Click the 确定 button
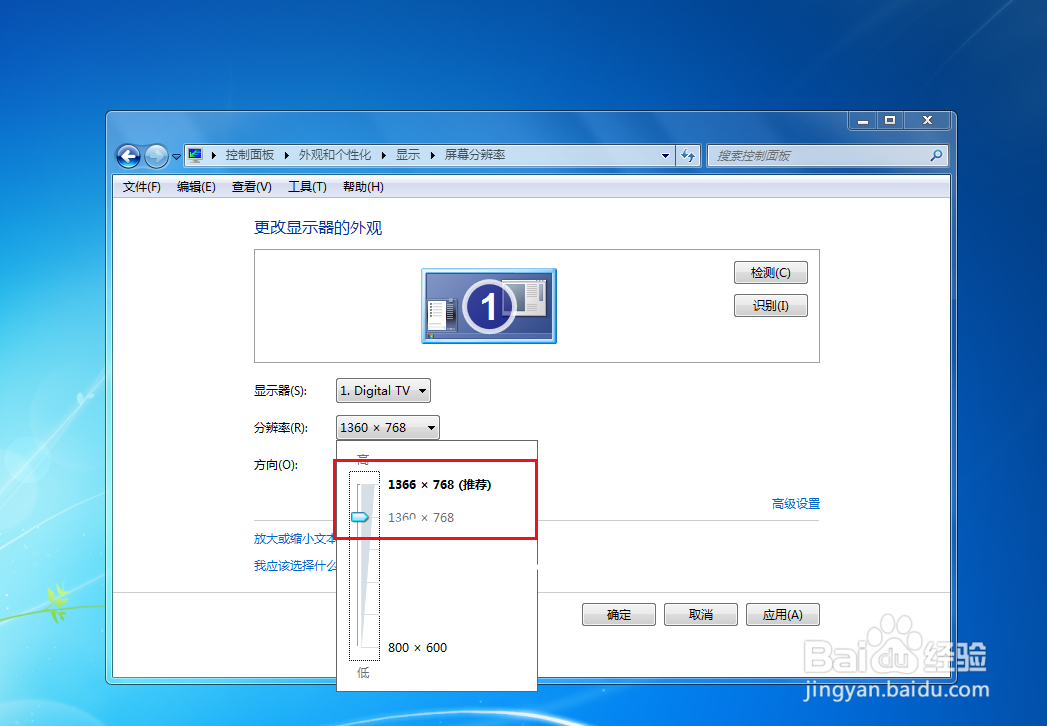The image size is (1047, 726). [619, 614]
